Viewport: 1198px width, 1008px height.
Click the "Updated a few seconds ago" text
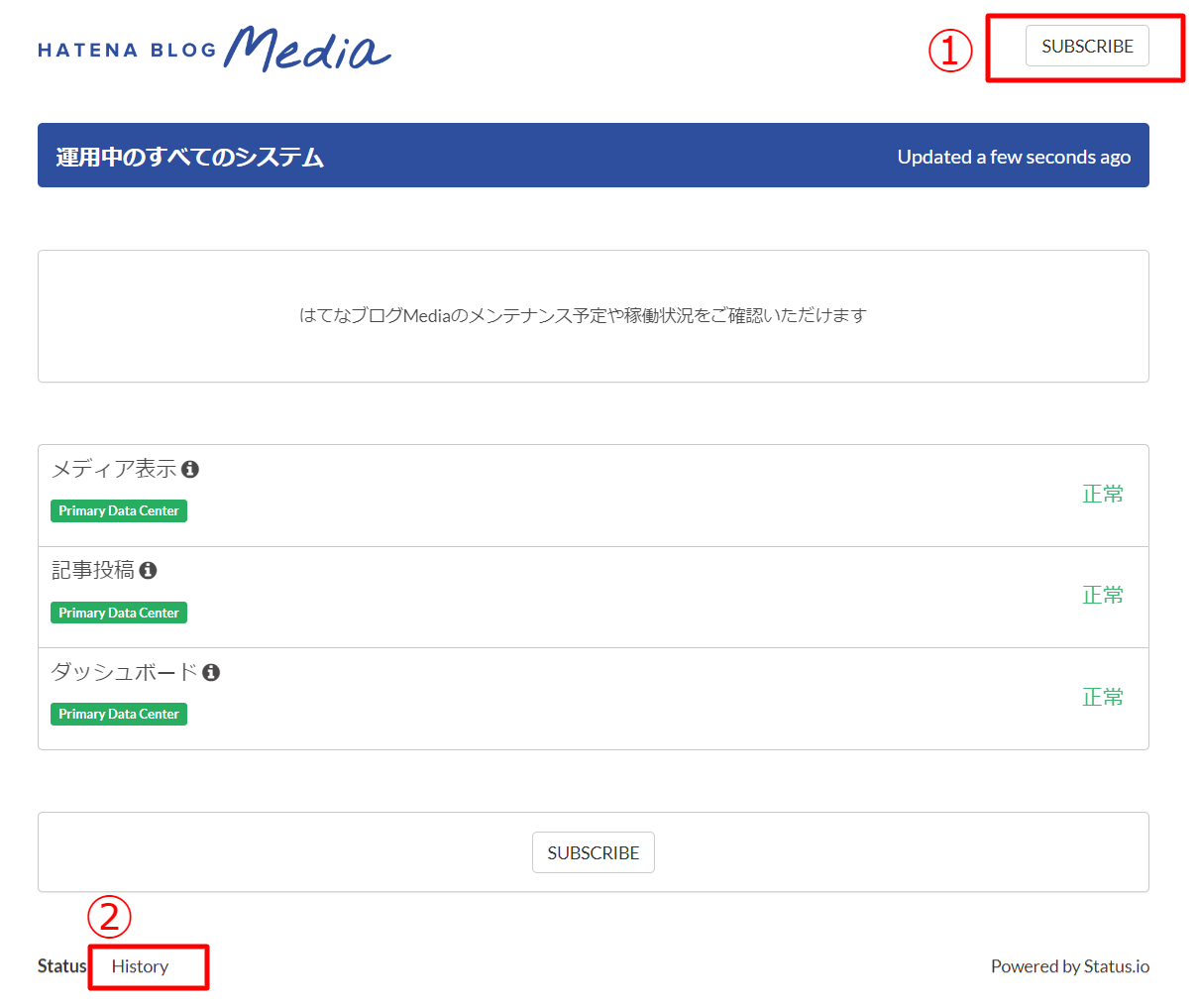point(1014,158)
